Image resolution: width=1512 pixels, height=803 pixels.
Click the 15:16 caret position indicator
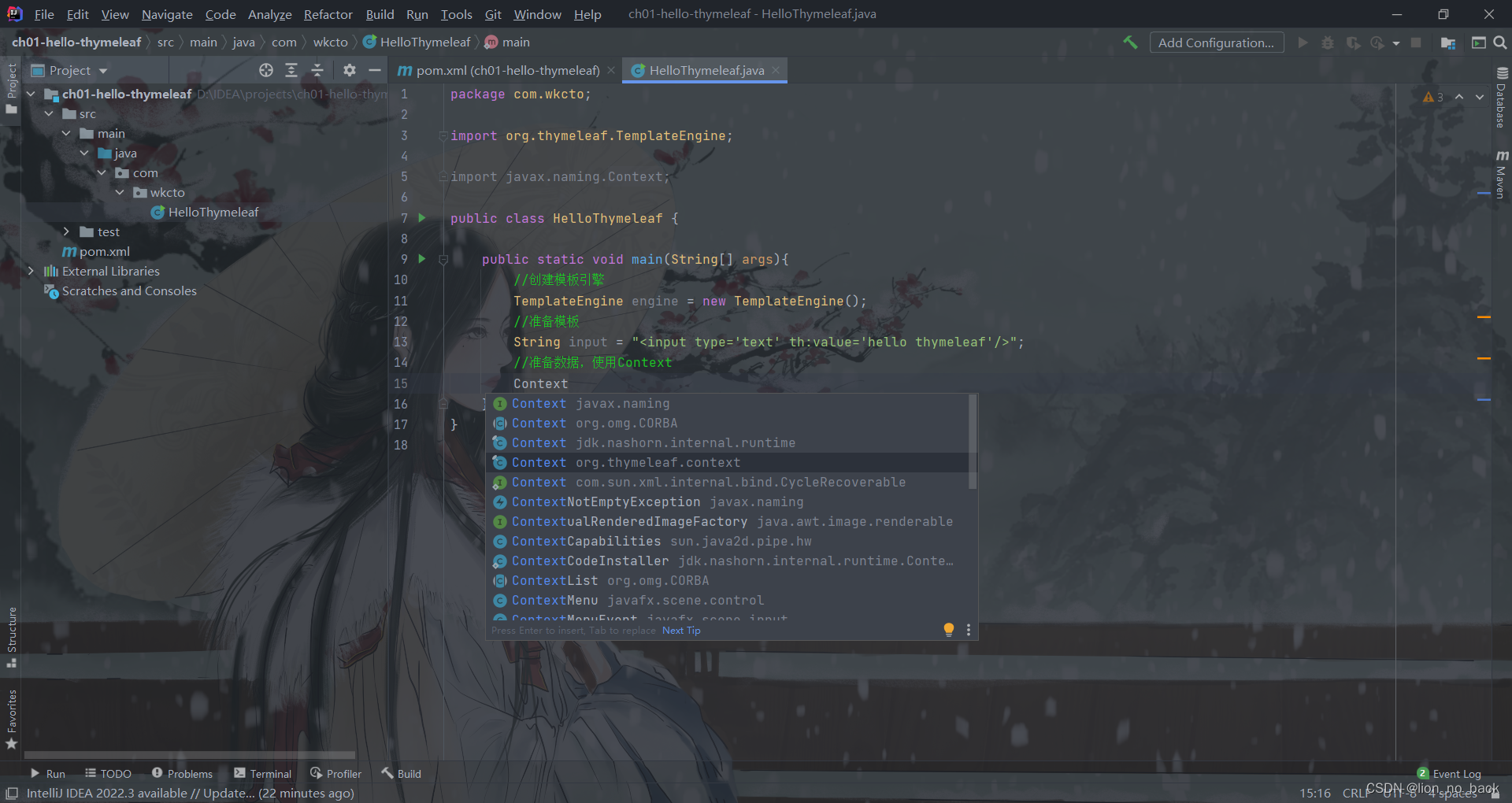1314,793
